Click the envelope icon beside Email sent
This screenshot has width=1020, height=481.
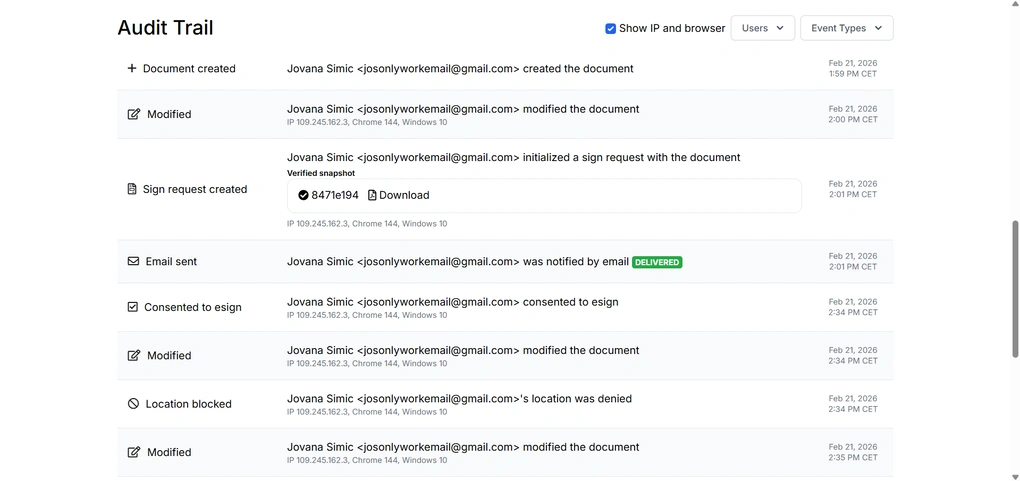click(133, 261)
